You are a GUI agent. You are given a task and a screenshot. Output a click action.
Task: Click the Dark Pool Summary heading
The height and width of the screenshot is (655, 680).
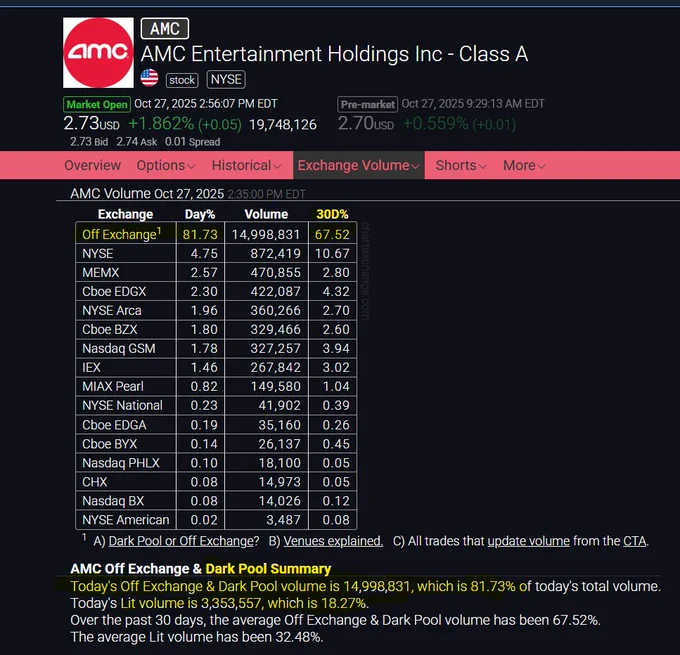[x=268, y=569]
